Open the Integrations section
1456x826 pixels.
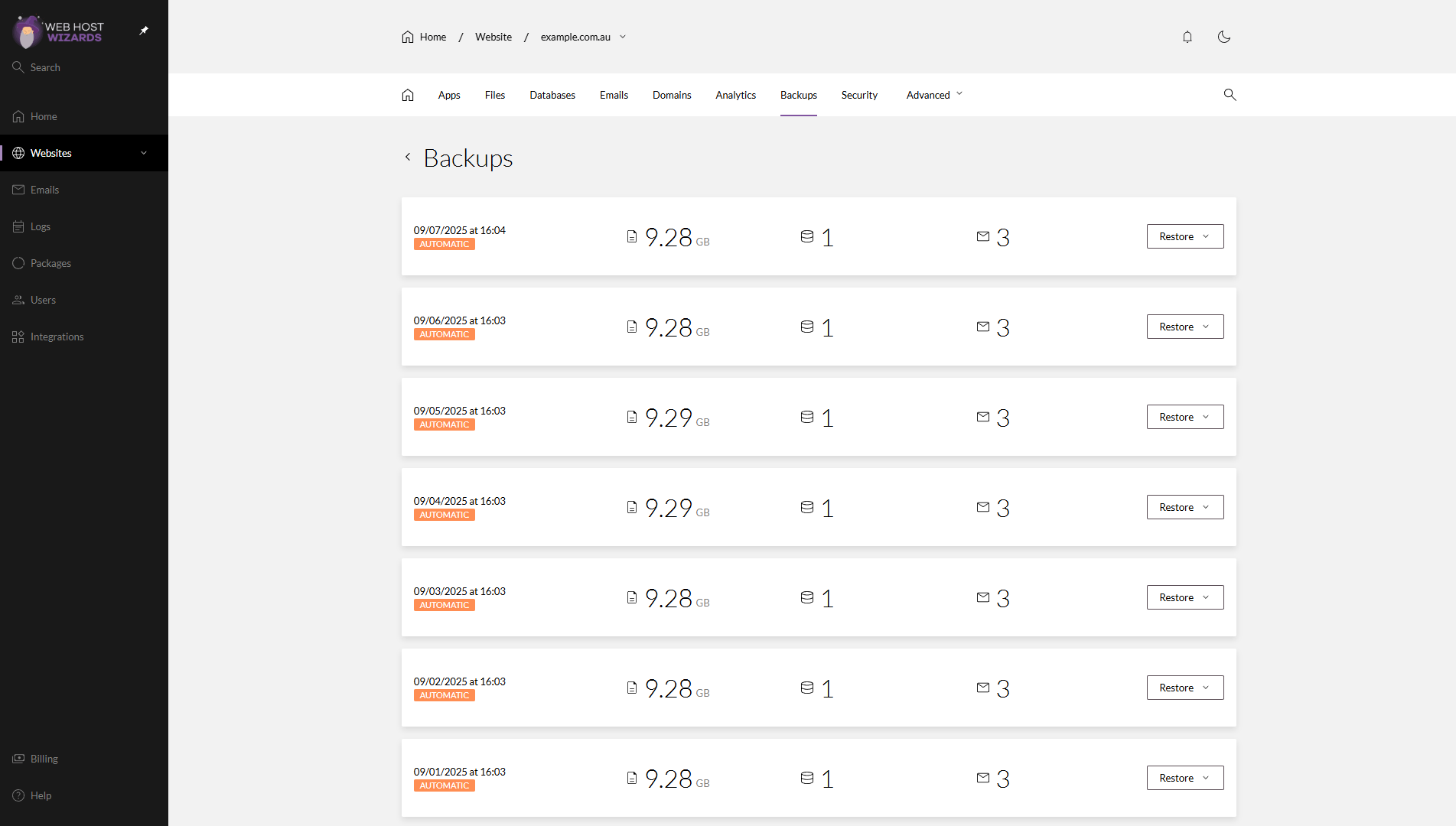pyautogui.click(x=57, y=337)
